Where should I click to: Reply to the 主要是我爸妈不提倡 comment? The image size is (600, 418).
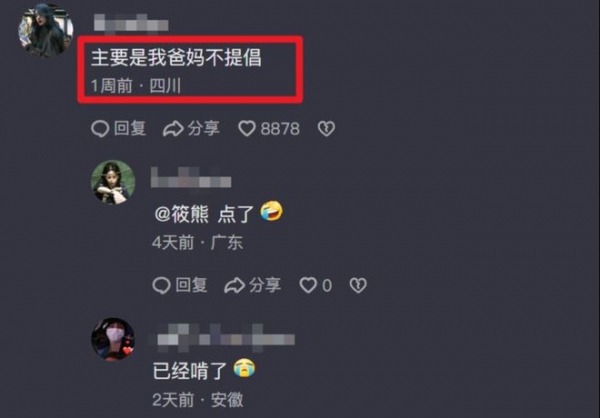pyautogui.click(x=119, y=129)
